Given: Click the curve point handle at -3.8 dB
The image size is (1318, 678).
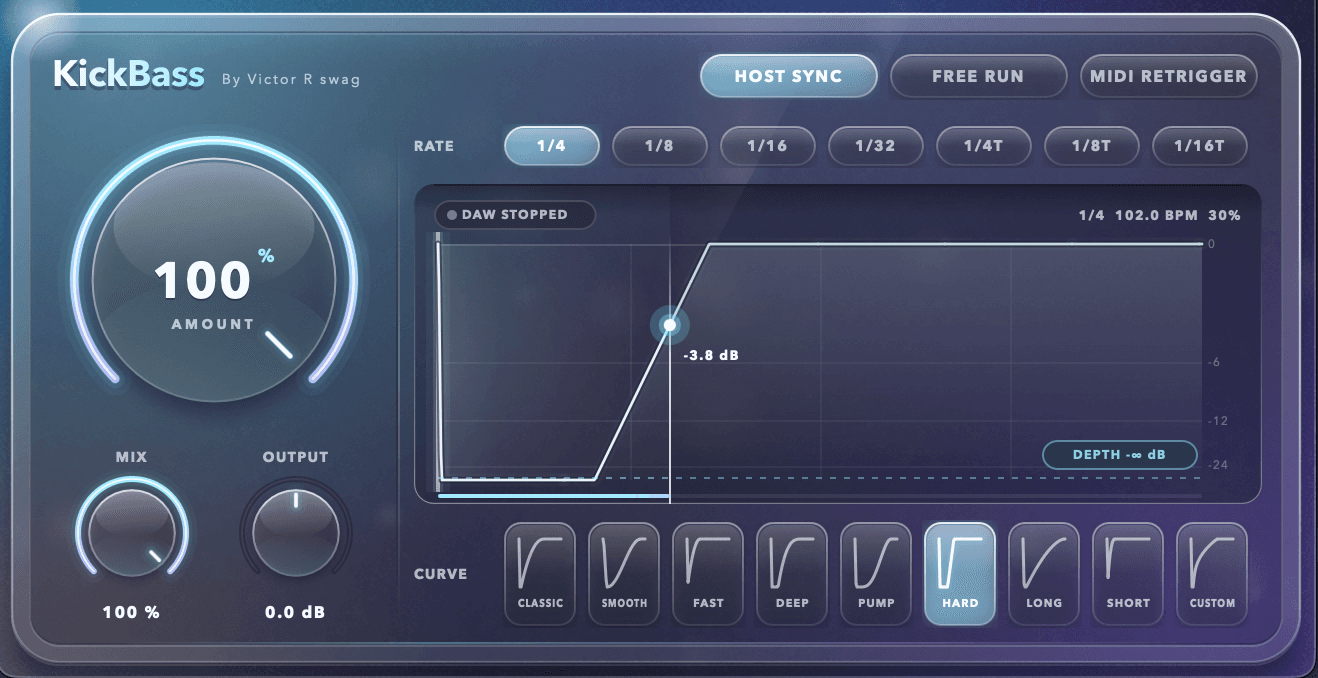Looking at the screenshot, I should [x=670, y=325].
